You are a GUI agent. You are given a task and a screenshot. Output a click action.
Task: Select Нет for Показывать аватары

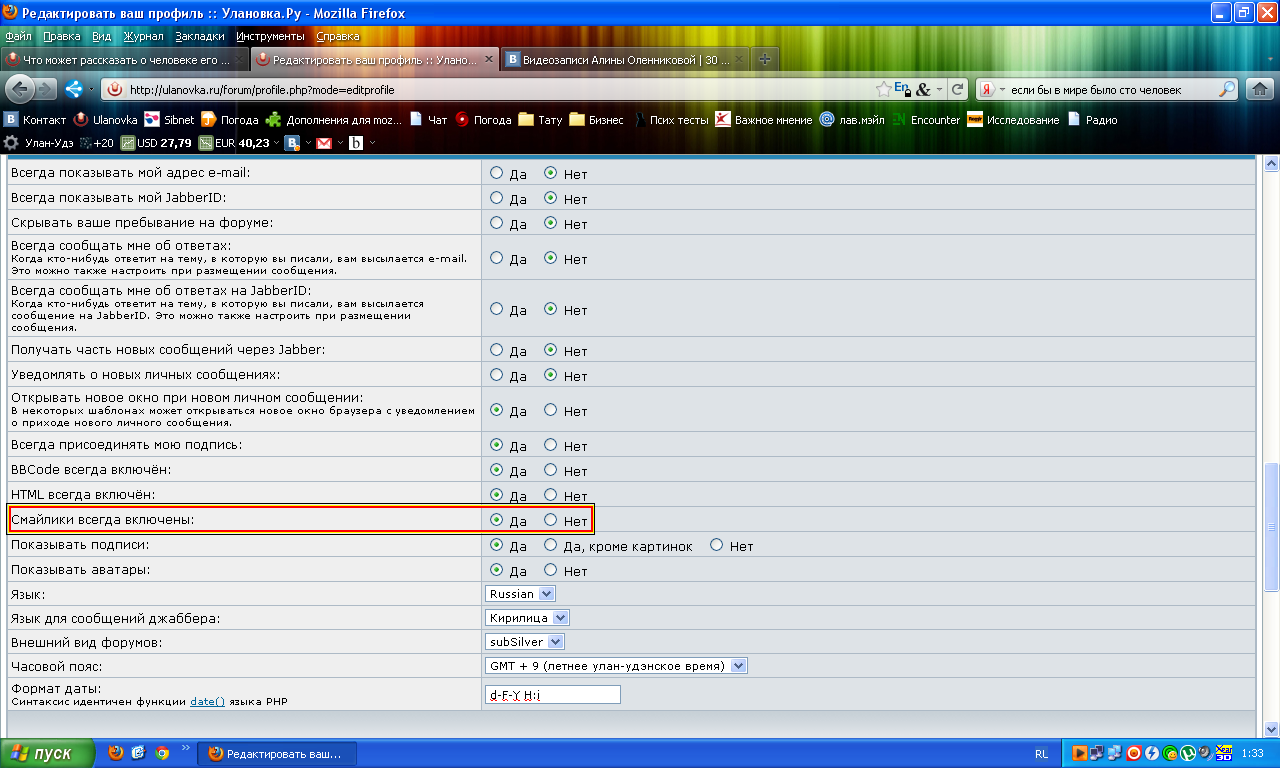pos(550,571)
